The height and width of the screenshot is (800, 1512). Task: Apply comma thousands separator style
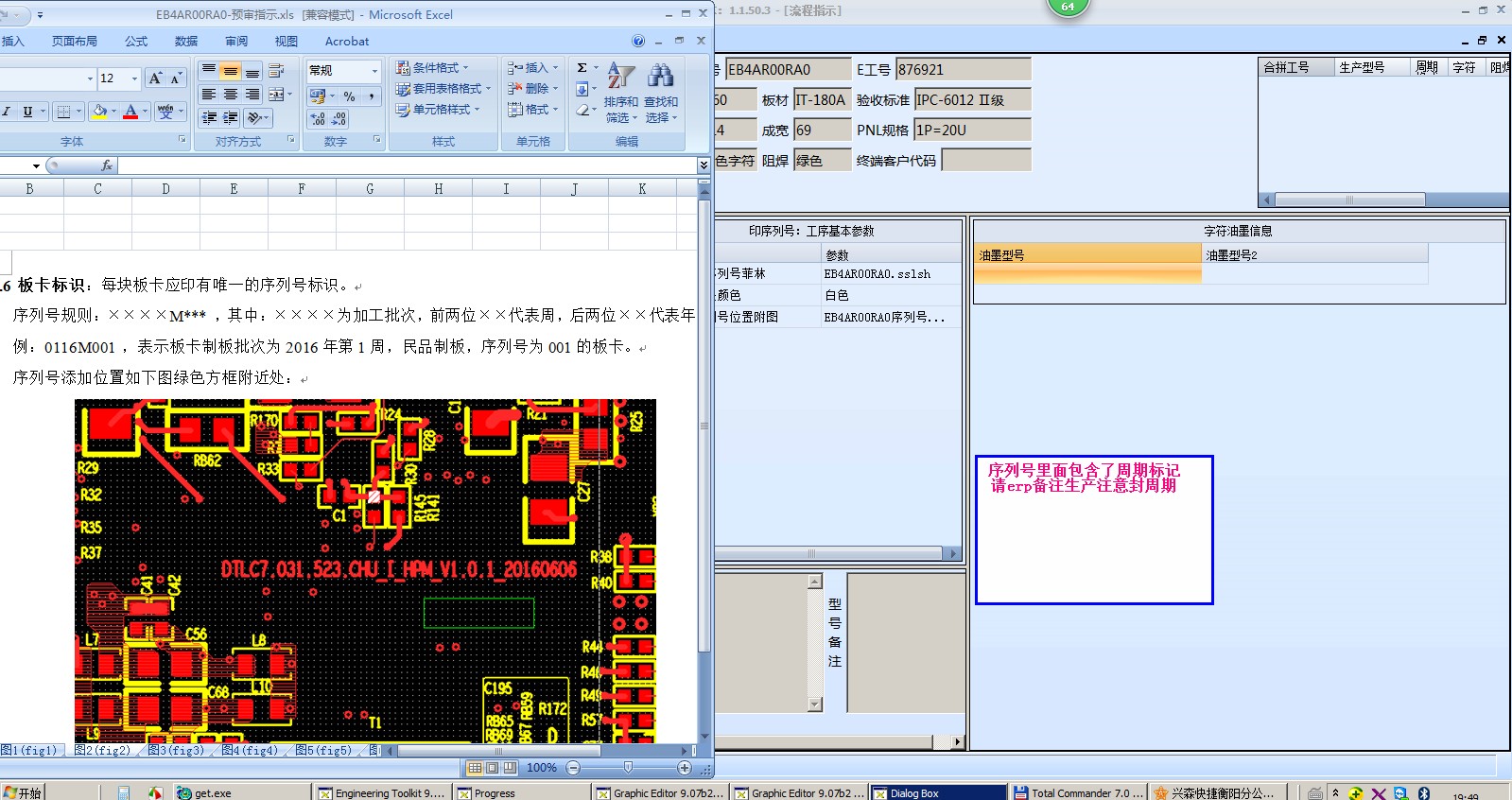click(372, 96)
